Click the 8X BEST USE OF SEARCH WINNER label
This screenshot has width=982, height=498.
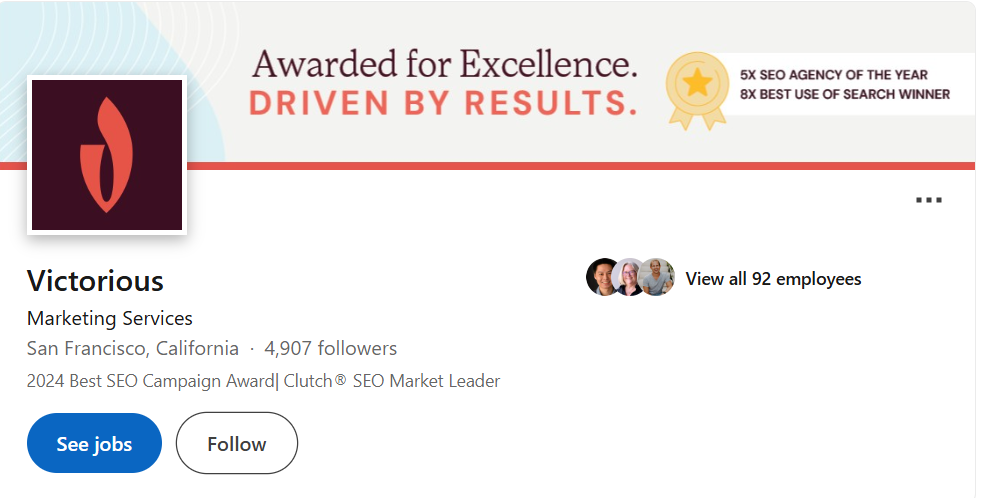[x=845, y=94]
